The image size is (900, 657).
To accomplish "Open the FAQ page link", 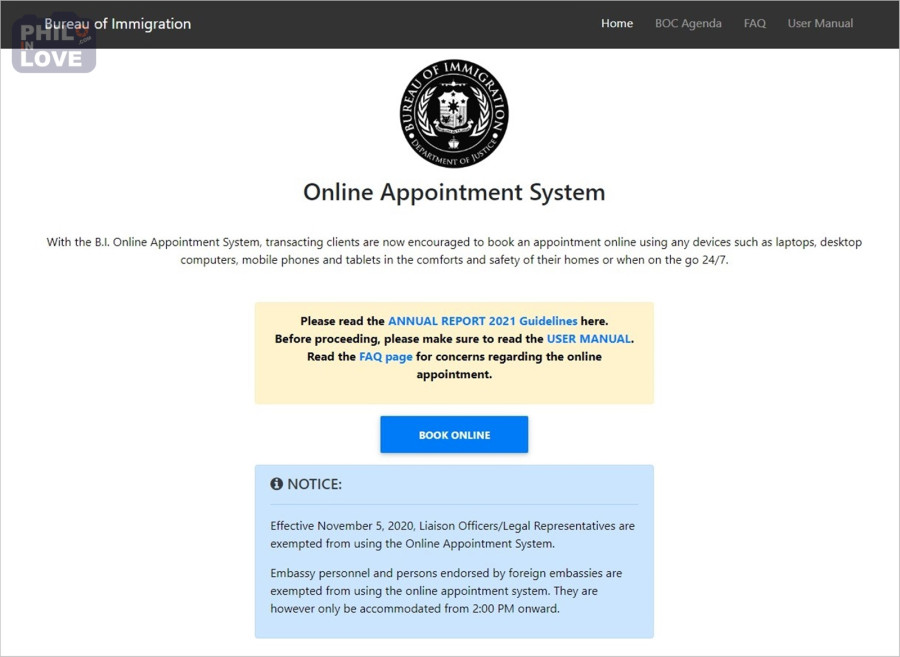I will tap(386, 356).
